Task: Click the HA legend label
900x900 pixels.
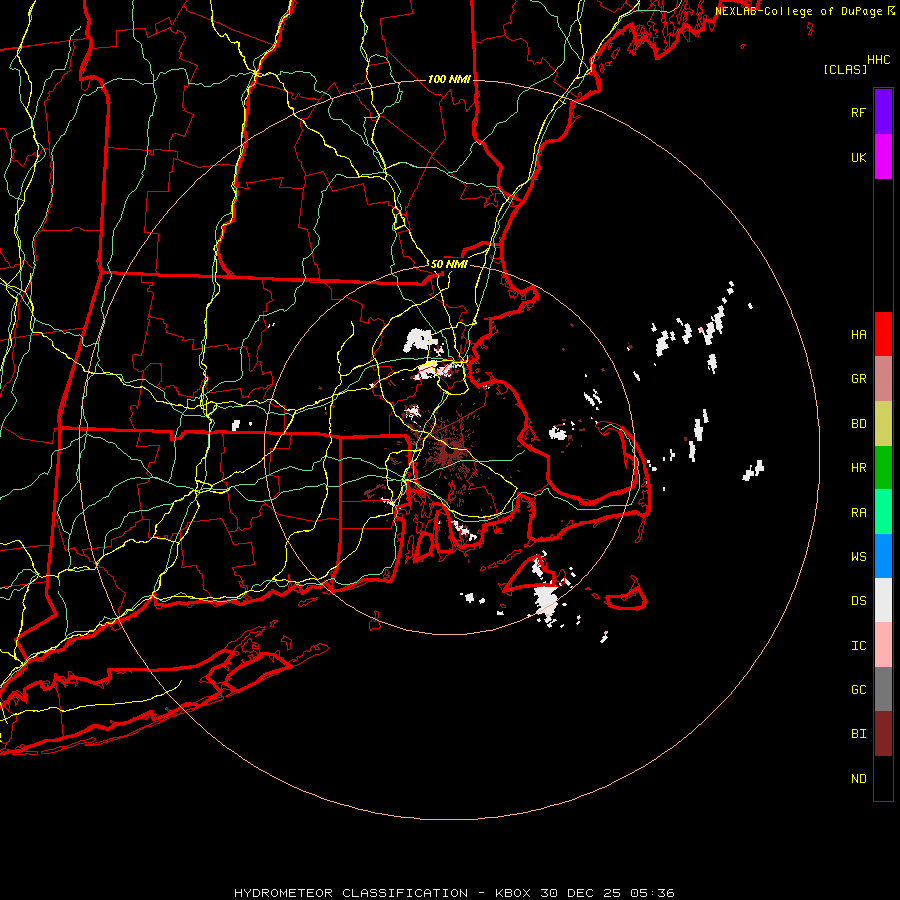Action: (x=859, y=335)
